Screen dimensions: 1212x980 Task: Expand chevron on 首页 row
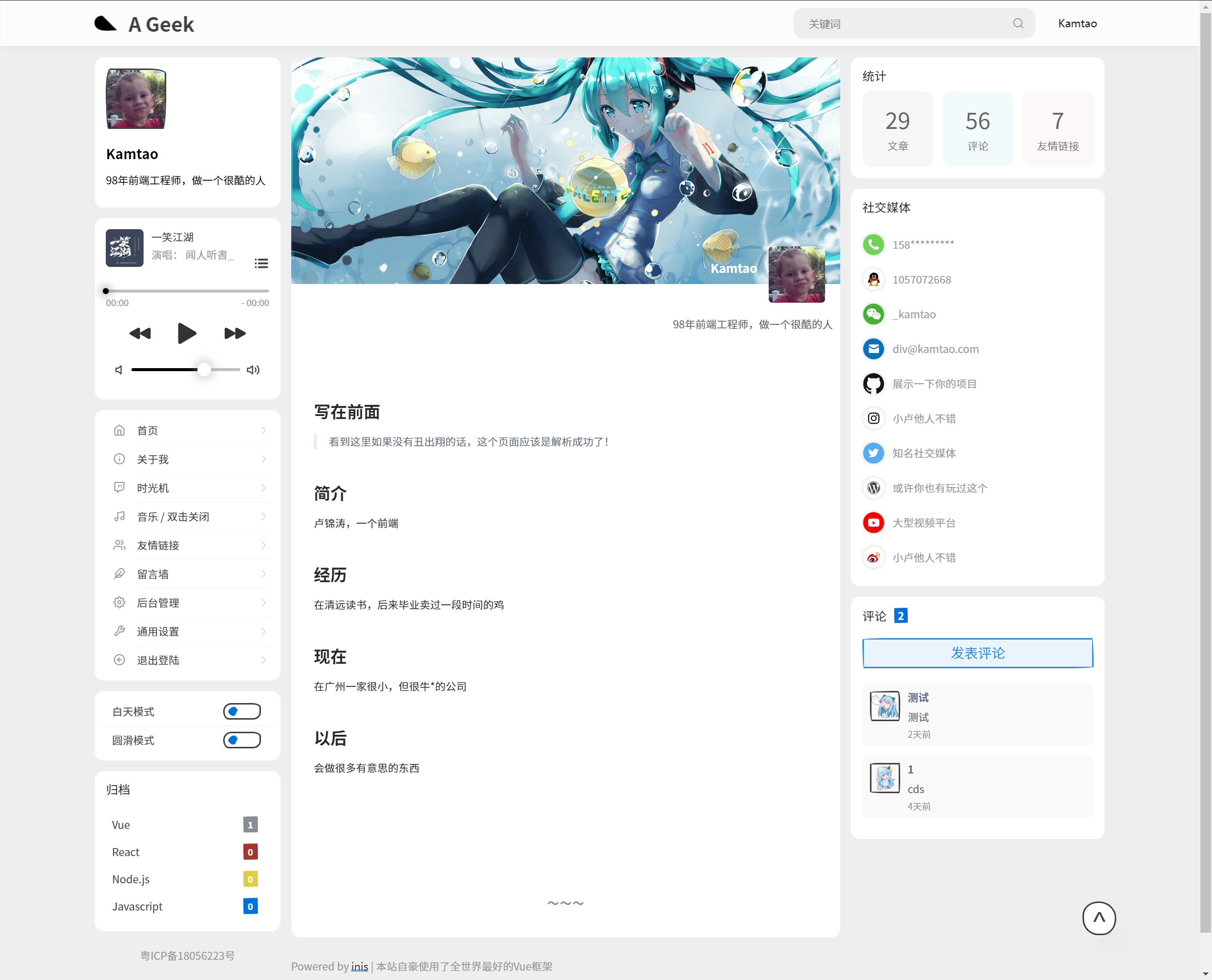[x=263, y=430]
